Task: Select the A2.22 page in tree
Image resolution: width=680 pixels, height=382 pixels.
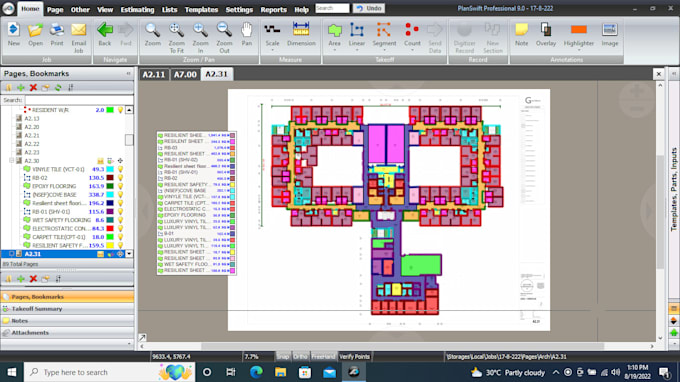Action: click(32, 144)
